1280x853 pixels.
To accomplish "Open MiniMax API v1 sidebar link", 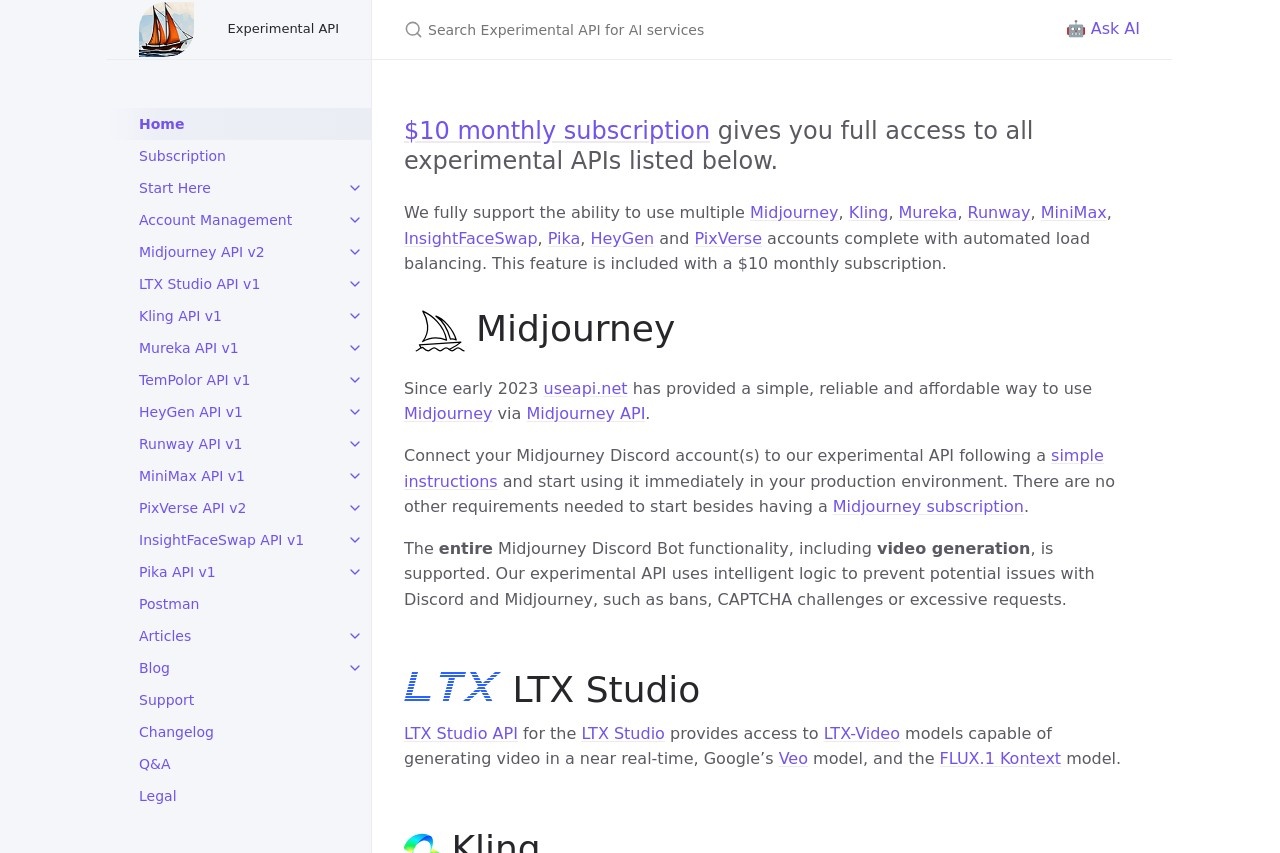I will (x=192, y=476).
